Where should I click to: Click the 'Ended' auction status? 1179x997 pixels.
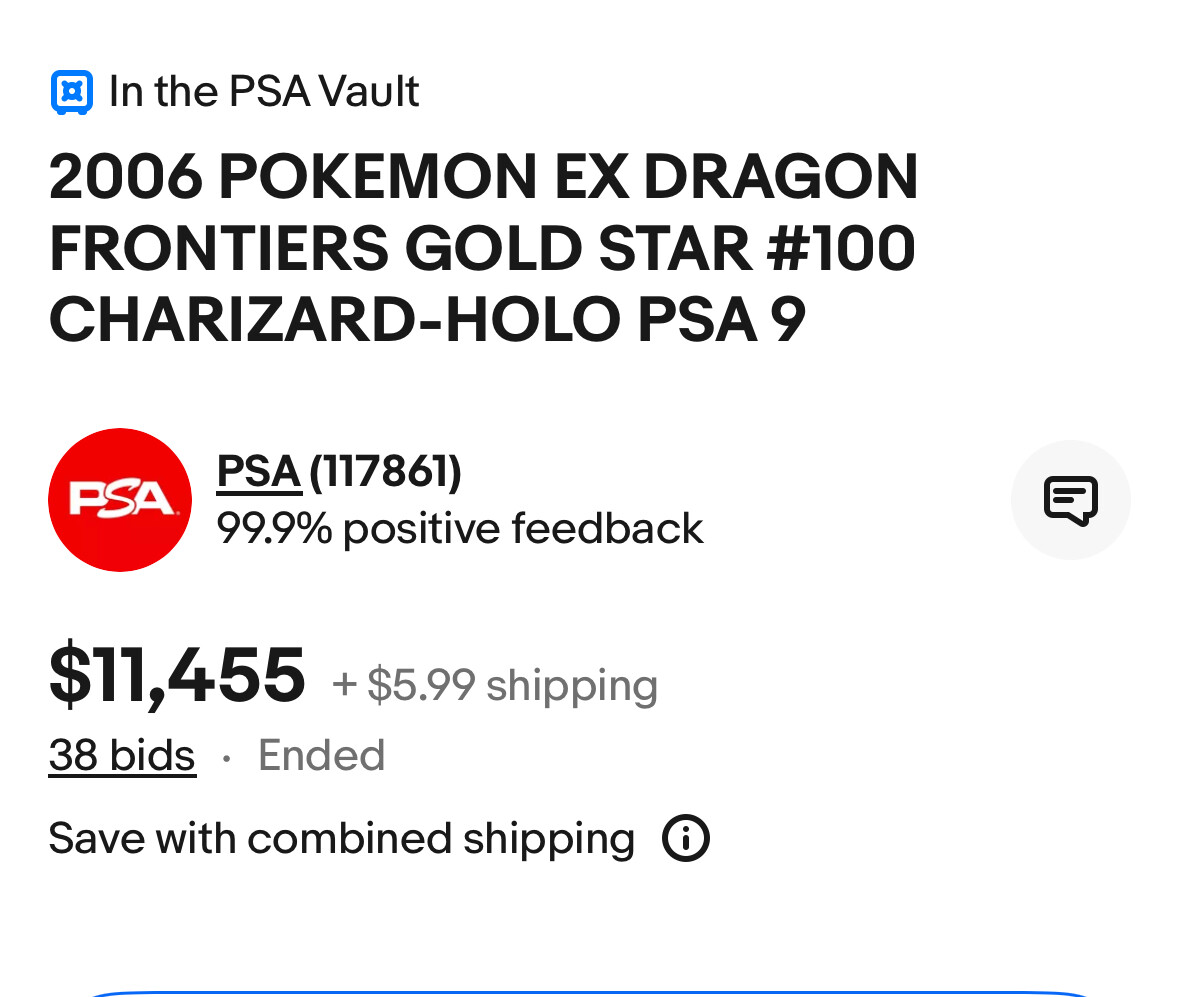[x=321, y=756]
